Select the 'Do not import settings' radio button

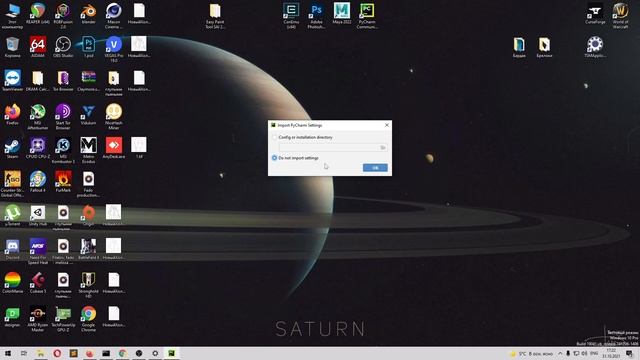274,158
